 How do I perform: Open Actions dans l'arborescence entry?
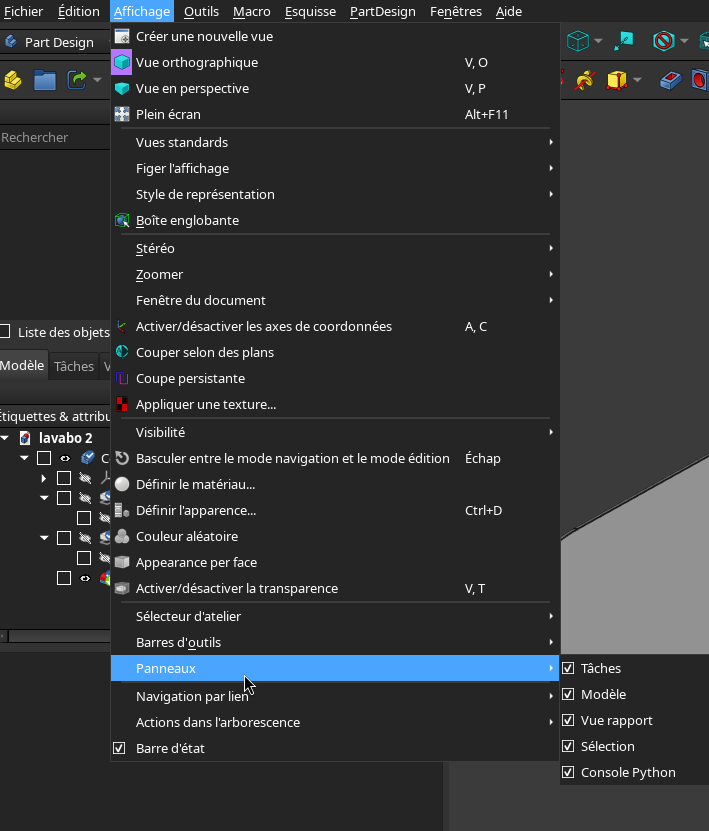(x=335, y=722)
